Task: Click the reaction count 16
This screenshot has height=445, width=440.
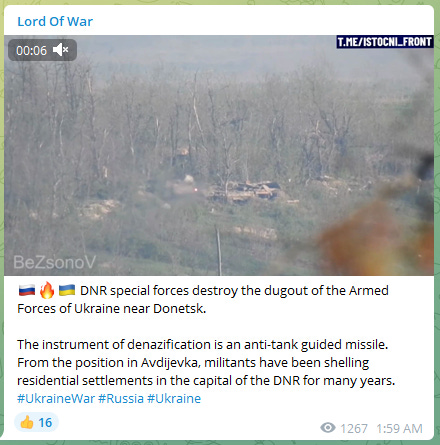Action: click(x=45, y=423)
